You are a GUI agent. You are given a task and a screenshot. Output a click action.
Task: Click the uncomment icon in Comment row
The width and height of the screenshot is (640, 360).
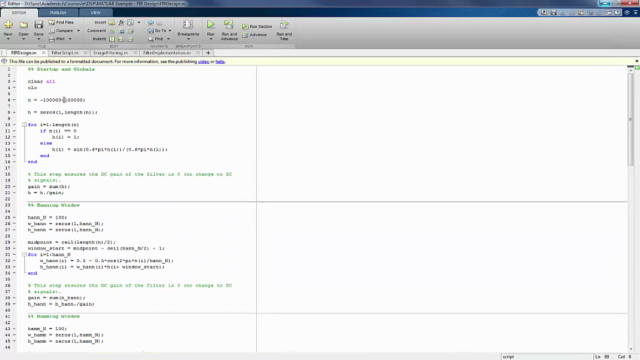pos(121,31)
